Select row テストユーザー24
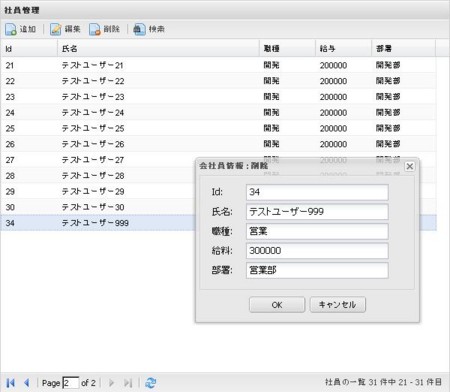This screenshot has width=450, height=392. tap(218, 113)
